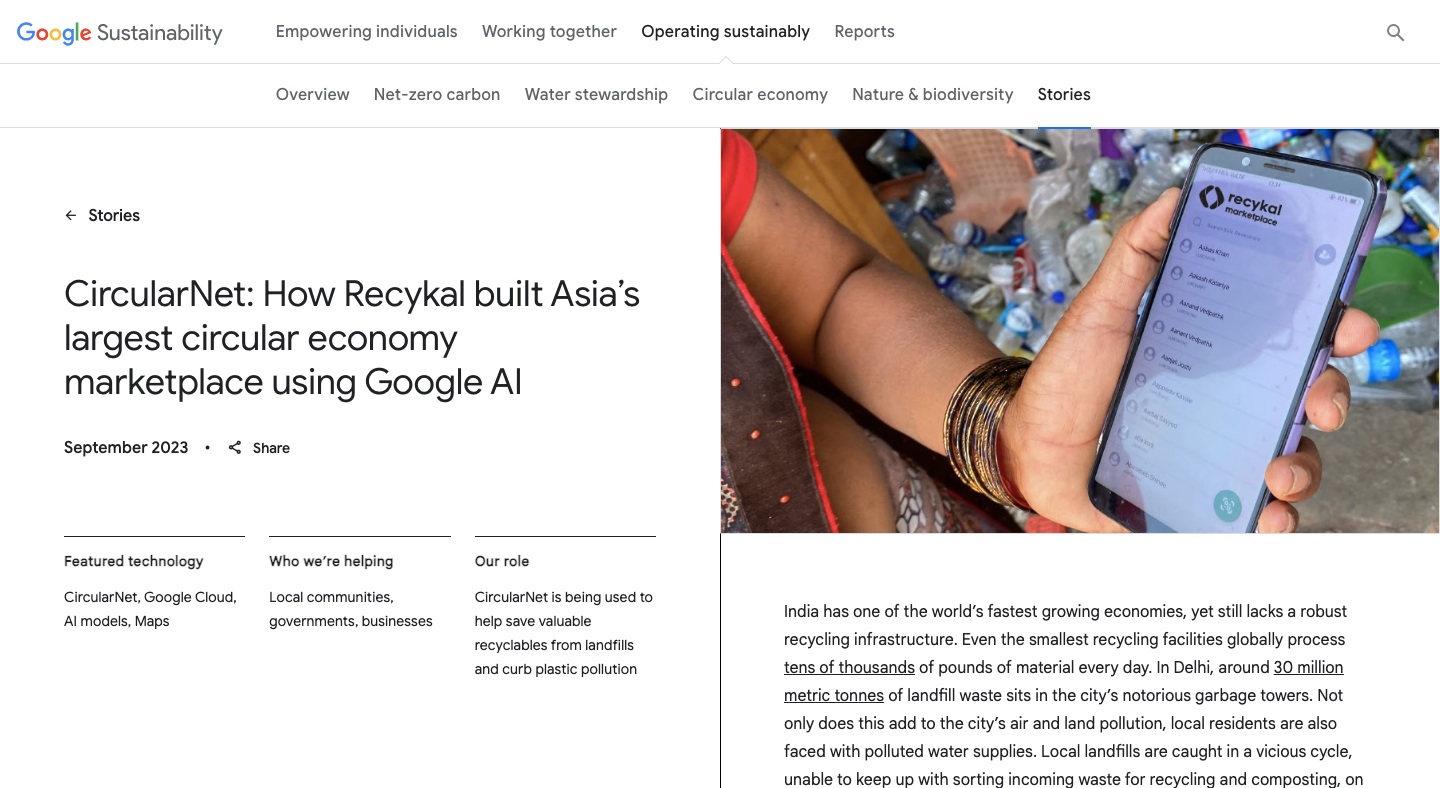Click the Recykal marketplace phone photo
This screenshot has width=1440, height=788.
[1080, 330]
